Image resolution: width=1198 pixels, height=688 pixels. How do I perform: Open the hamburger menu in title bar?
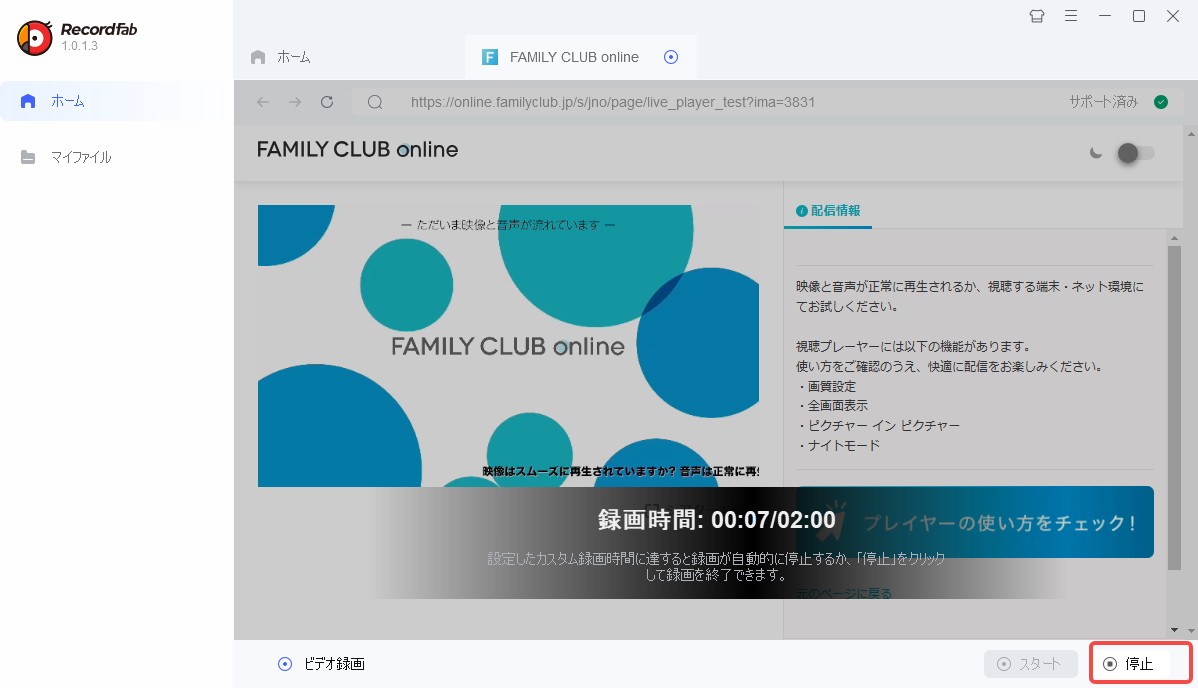tap(1071, 16)
